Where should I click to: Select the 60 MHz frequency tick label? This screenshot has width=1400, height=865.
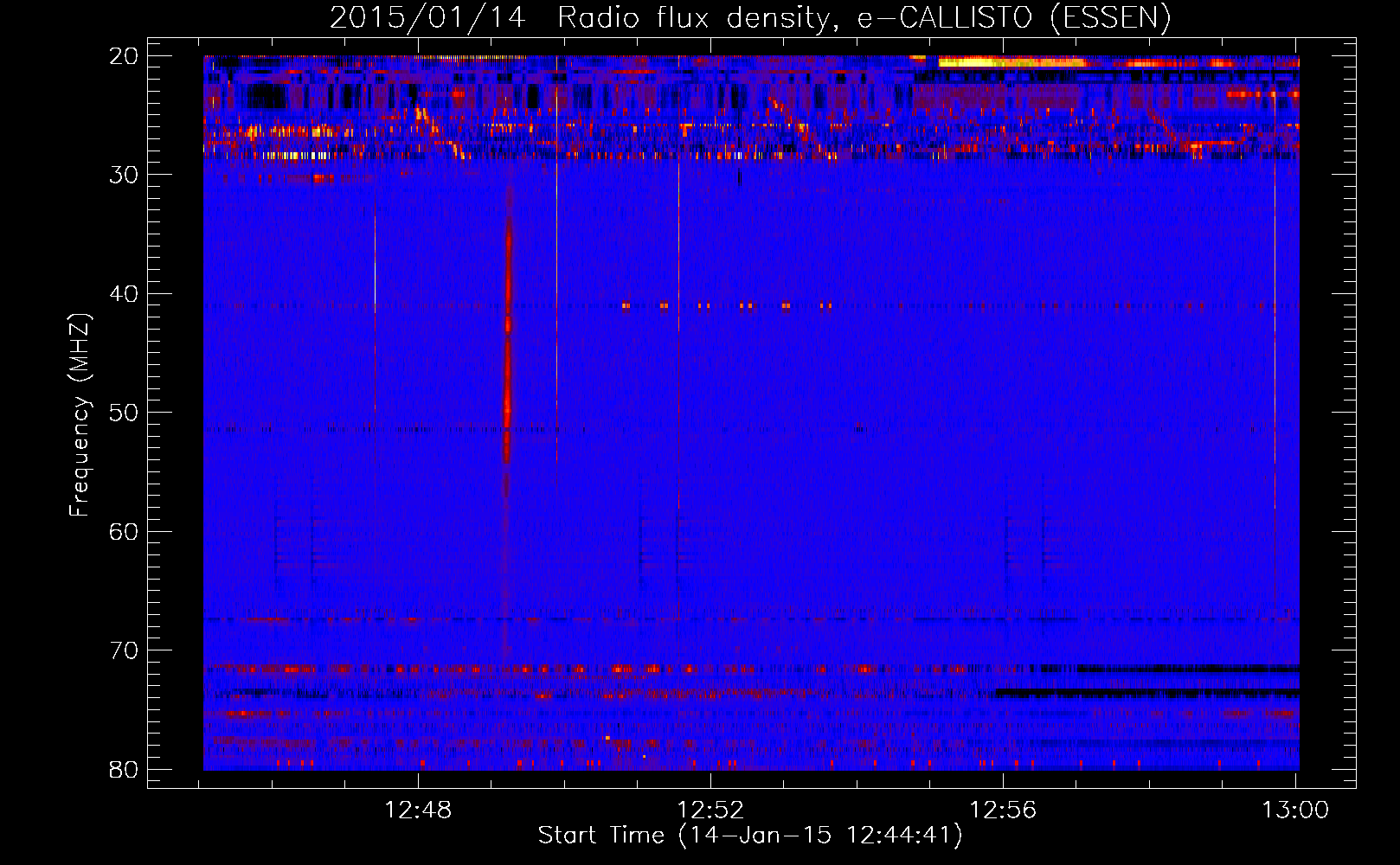[125, 531]
